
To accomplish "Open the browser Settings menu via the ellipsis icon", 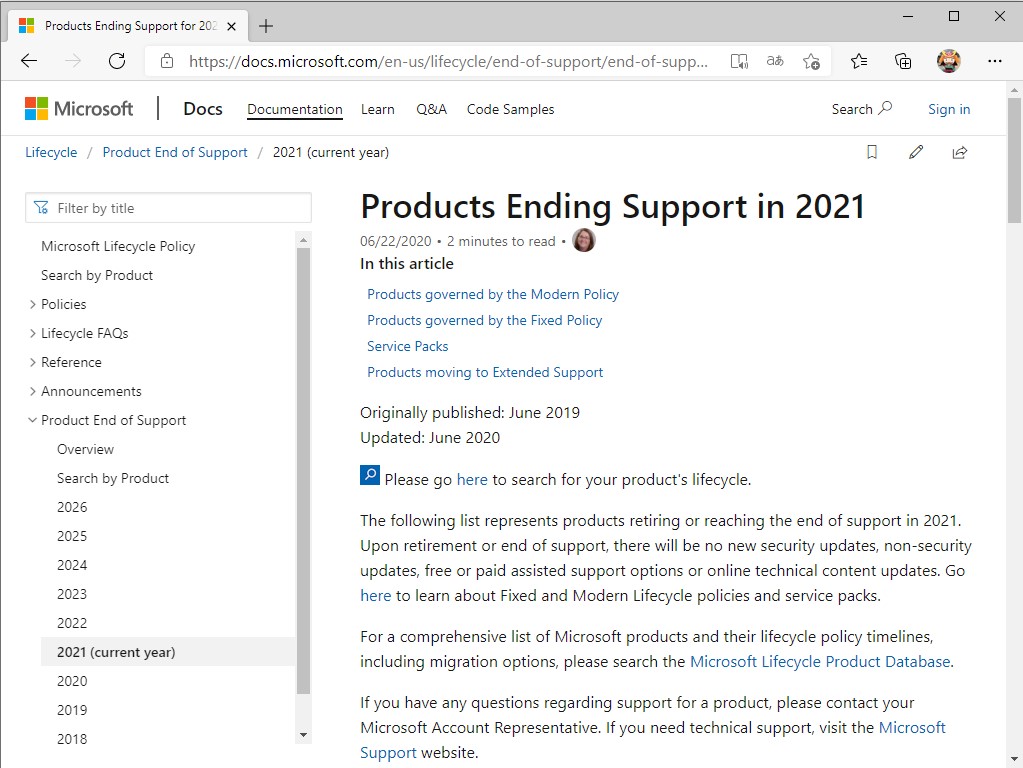I will point(996,61).
